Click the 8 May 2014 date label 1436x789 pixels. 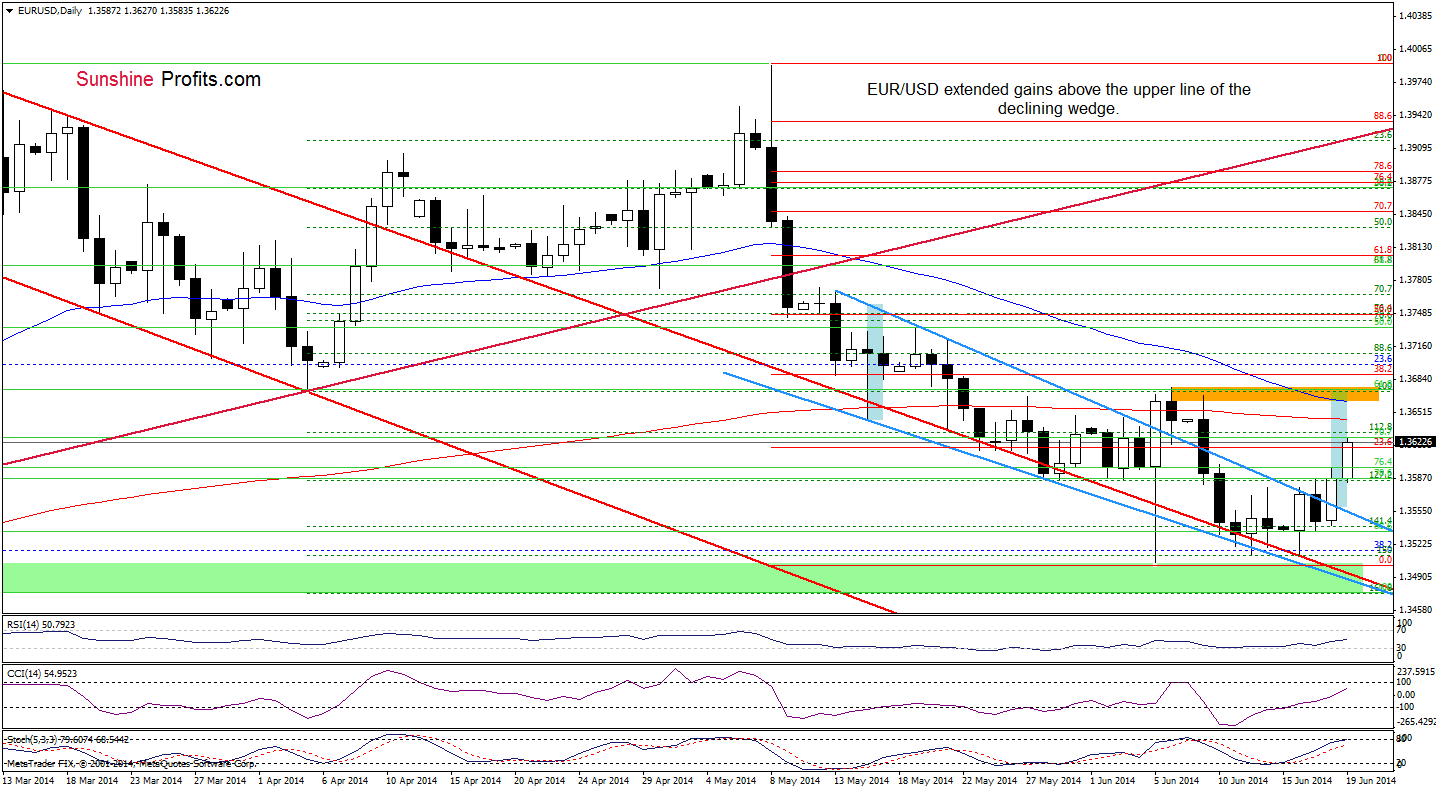pos(796,780)
